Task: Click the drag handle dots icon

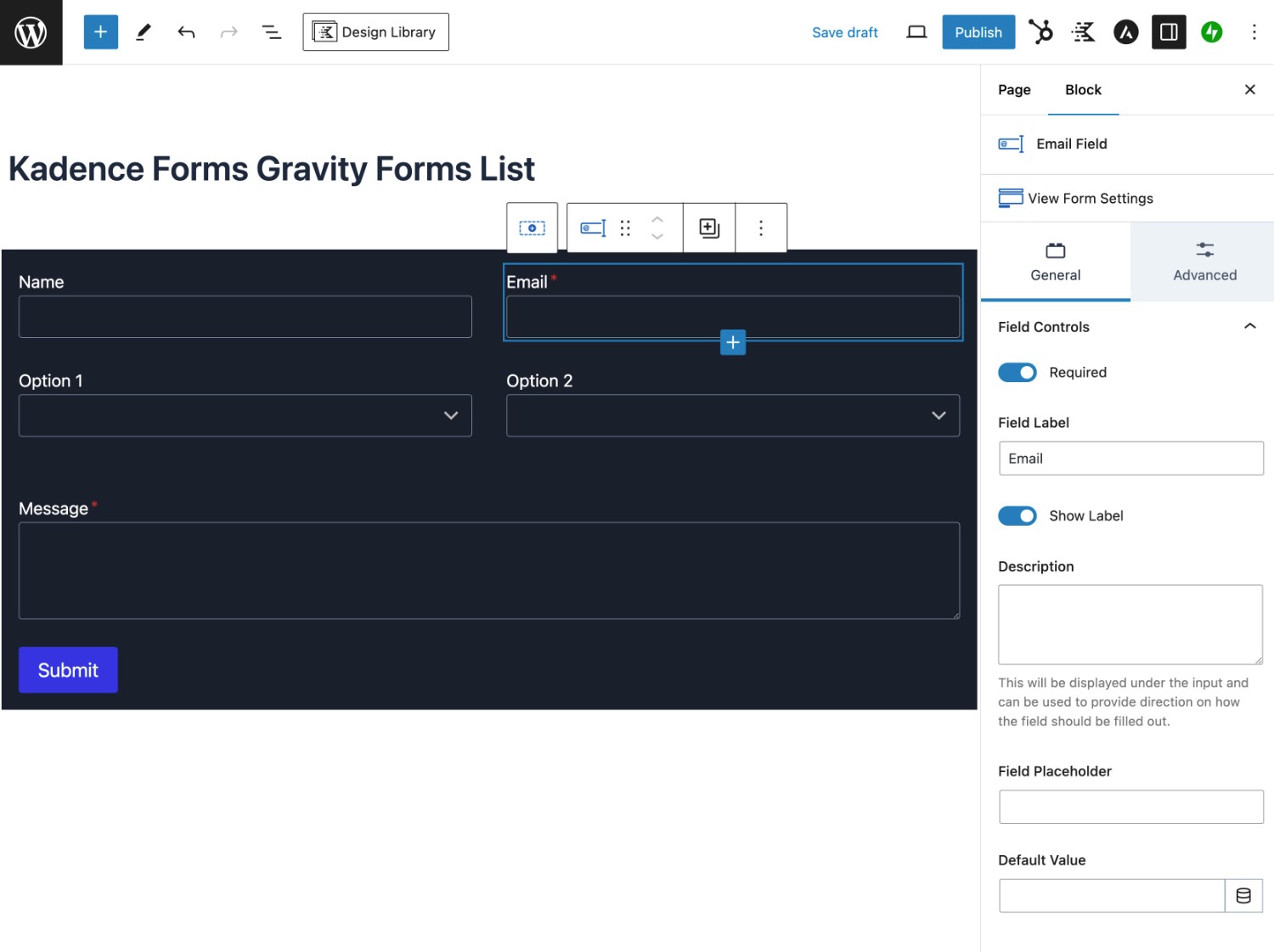Action: click(625, 228)
